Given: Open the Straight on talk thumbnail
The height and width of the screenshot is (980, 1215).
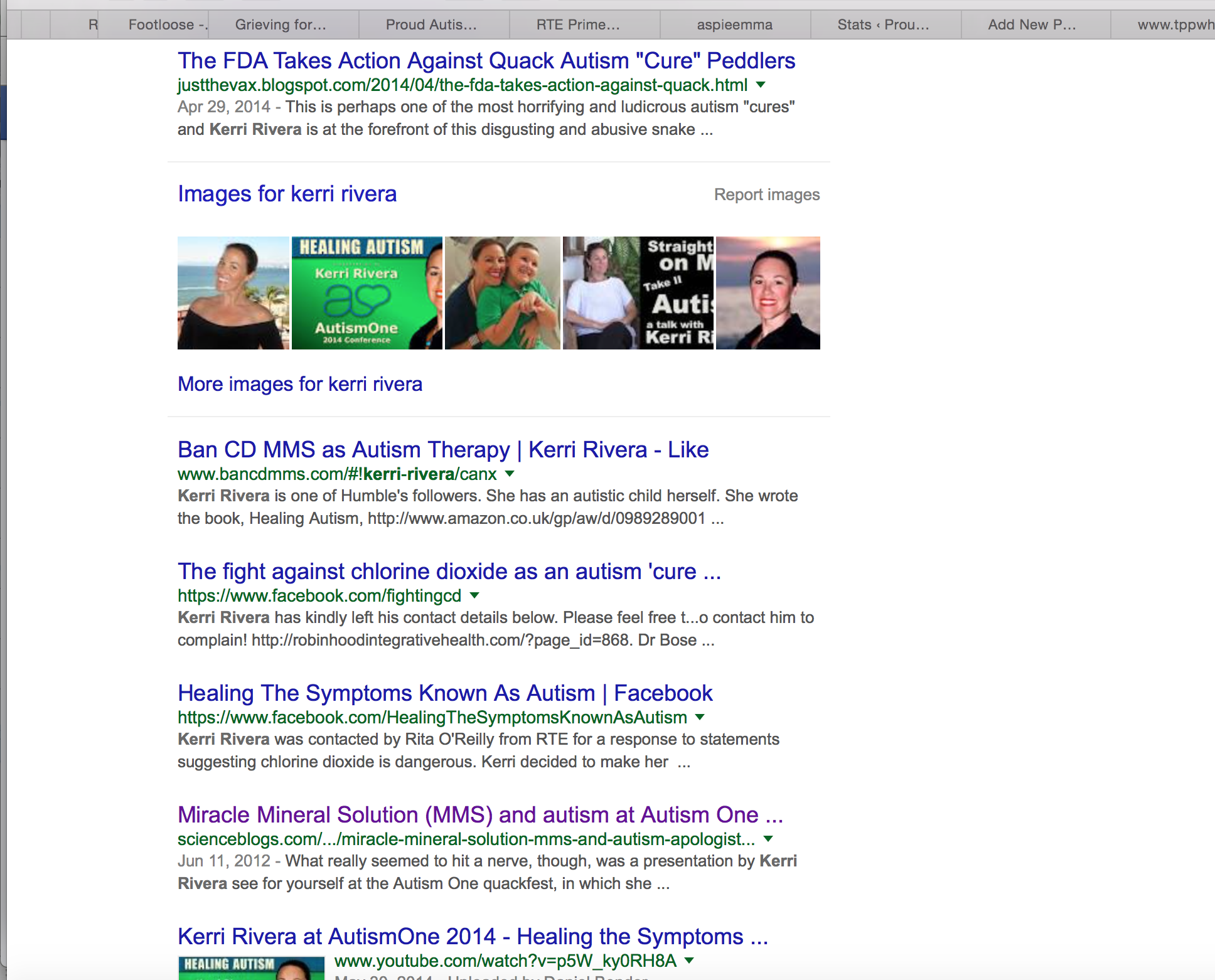Looking at the screenshot, I should (x=638, y=293).
